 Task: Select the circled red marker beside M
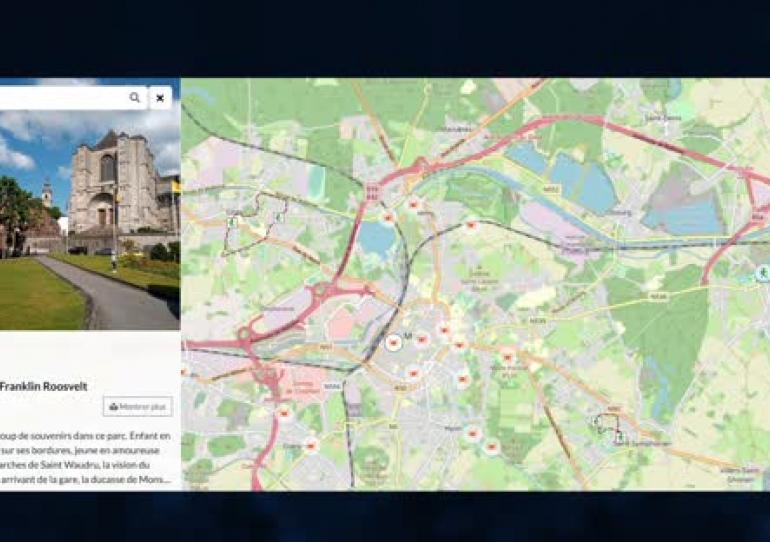pos(393,342)
